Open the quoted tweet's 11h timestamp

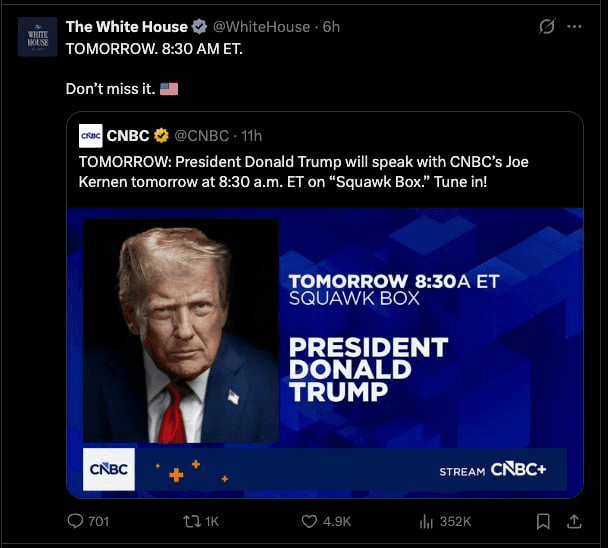click(x=251, y=135)
